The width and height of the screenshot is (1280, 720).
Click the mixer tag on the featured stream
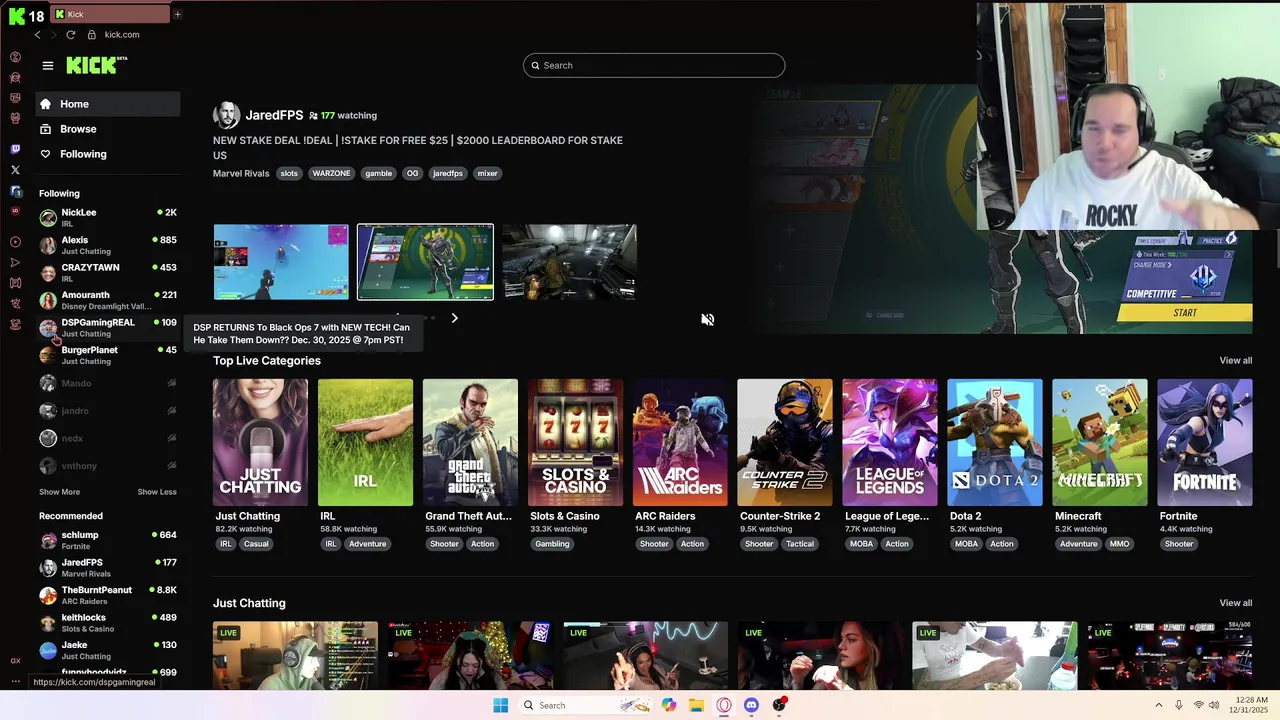[487, 173]
